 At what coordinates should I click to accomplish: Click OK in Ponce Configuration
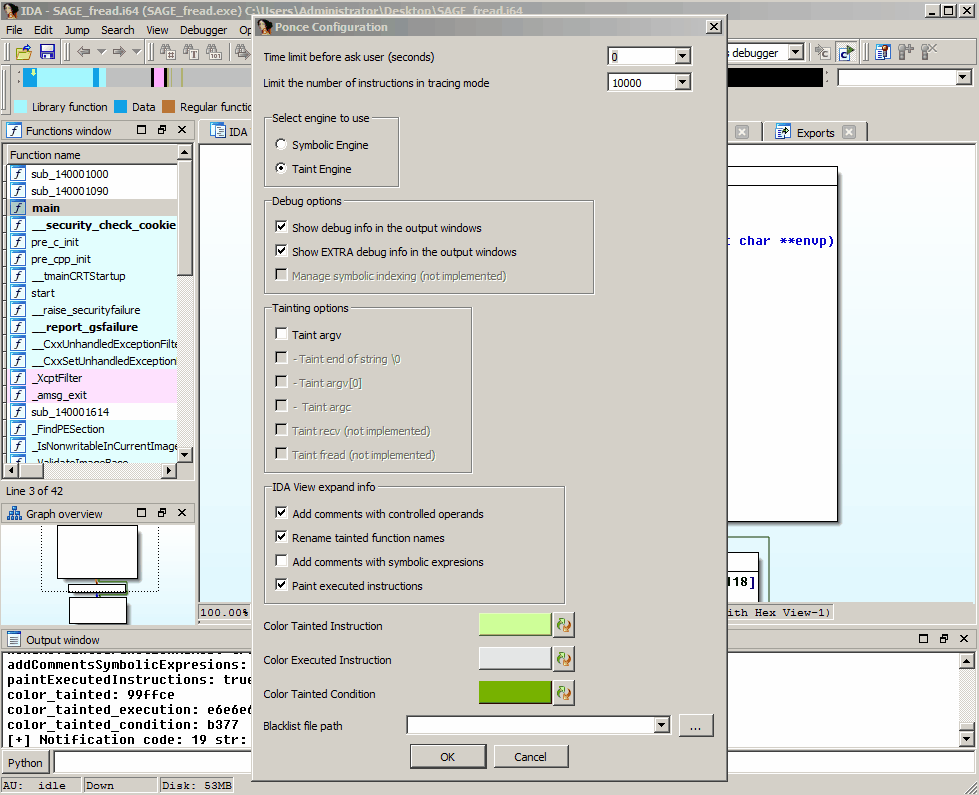coord(448,756)
